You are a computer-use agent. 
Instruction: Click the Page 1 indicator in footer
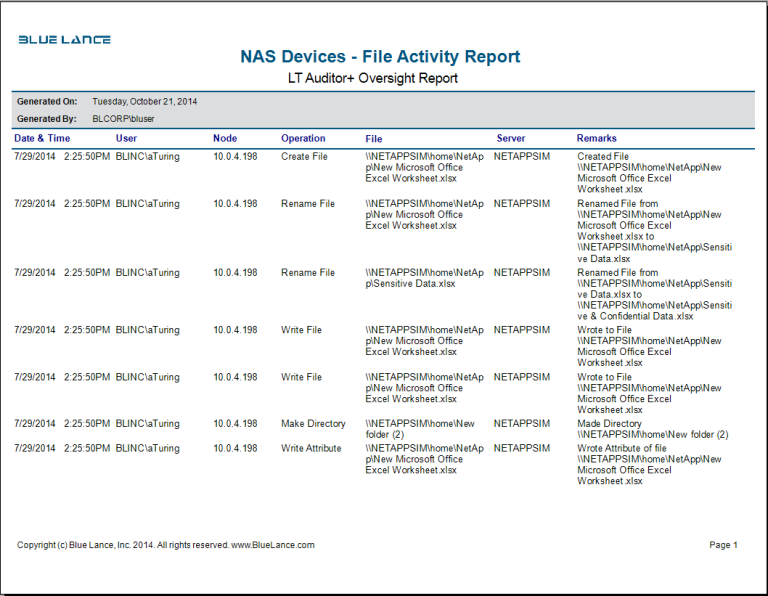[722, 545]
